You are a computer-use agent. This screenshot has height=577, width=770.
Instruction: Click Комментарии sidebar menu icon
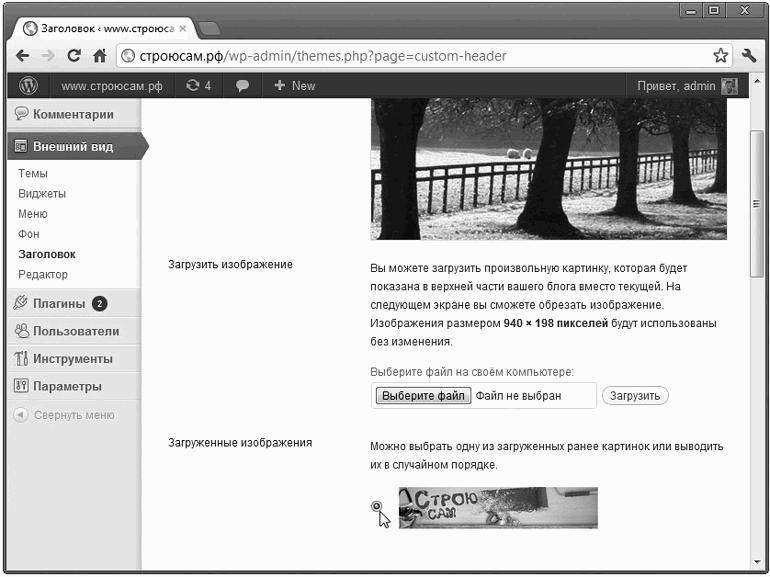[x=21, y=113]
